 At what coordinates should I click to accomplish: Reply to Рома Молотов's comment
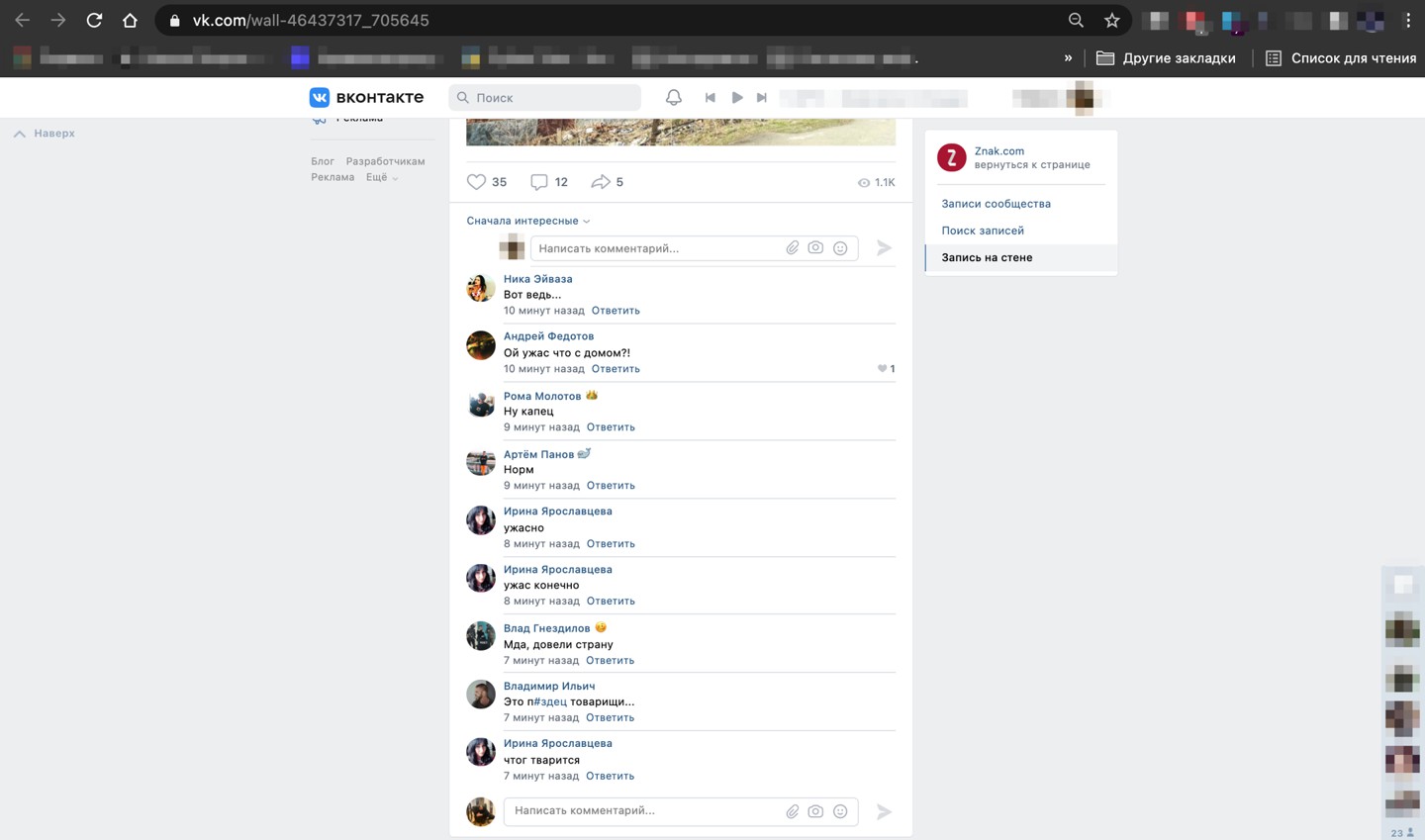(x=611, y=427)
